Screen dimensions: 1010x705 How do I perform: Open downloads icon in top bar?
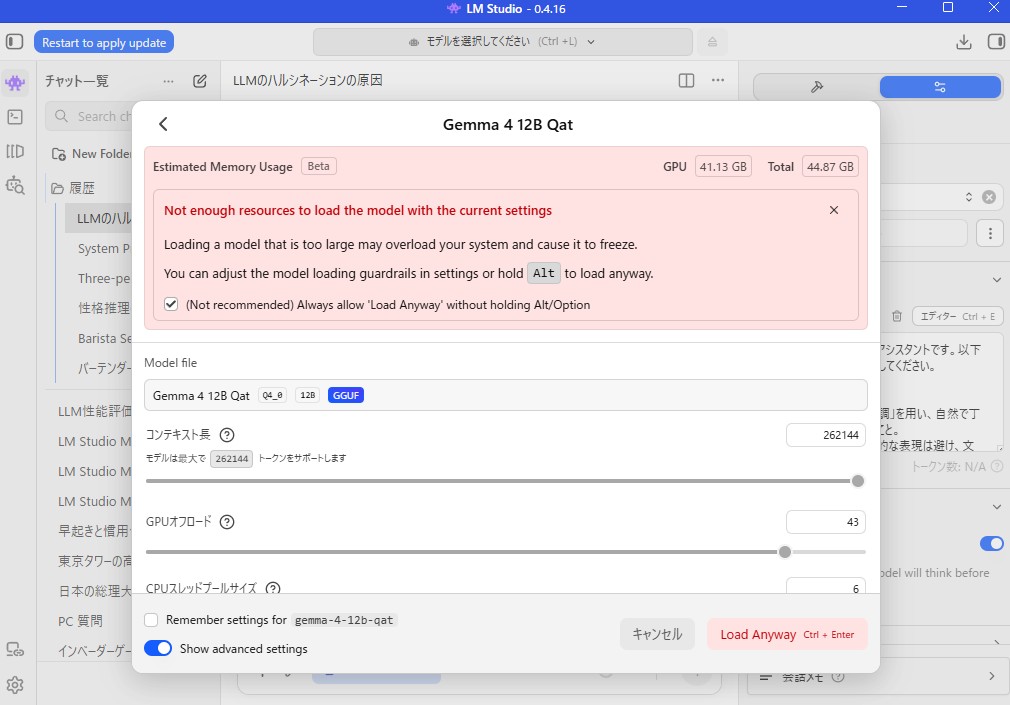point(964,42)
